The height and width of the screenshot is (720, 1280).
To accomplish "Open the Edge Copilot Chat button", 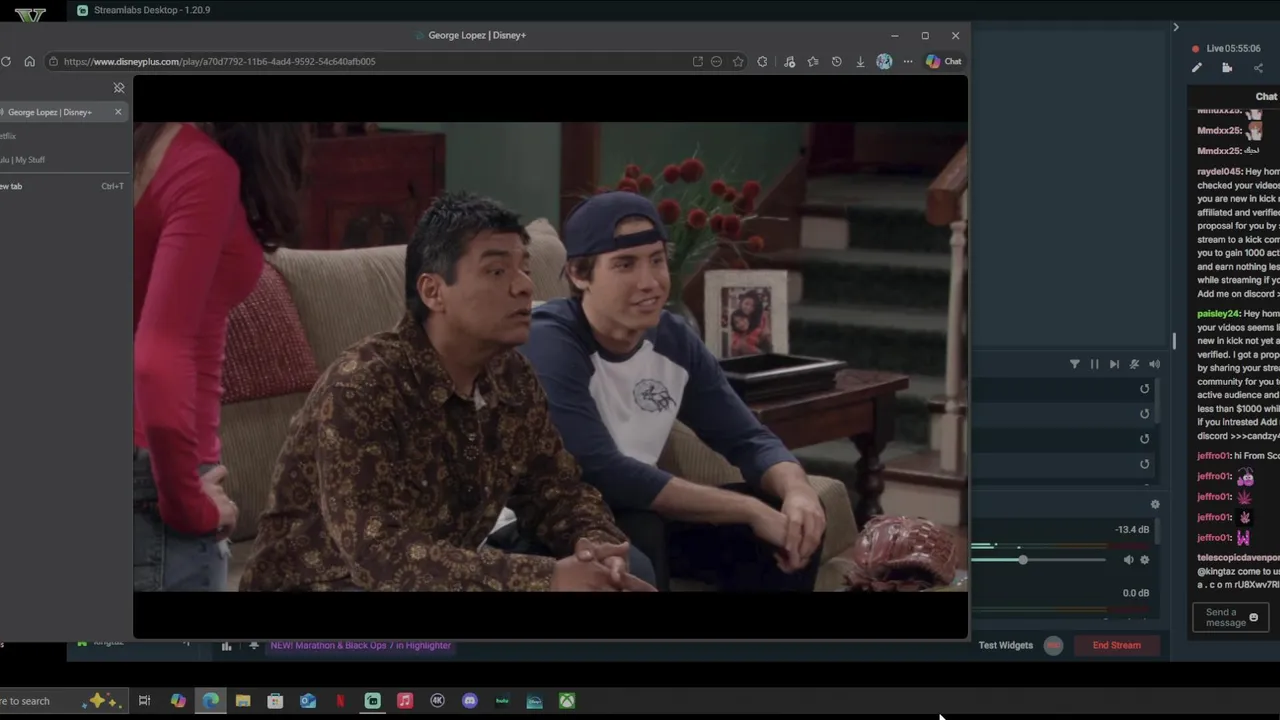I will (943, 61).
